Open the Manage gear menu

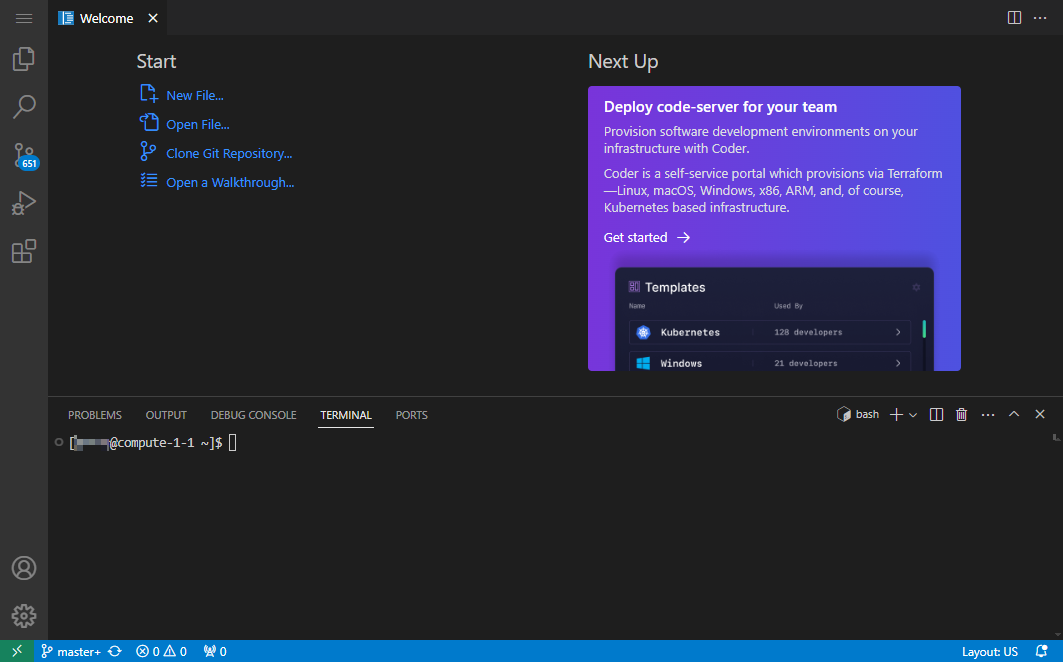pyautogui.click(x=24, y=616)
